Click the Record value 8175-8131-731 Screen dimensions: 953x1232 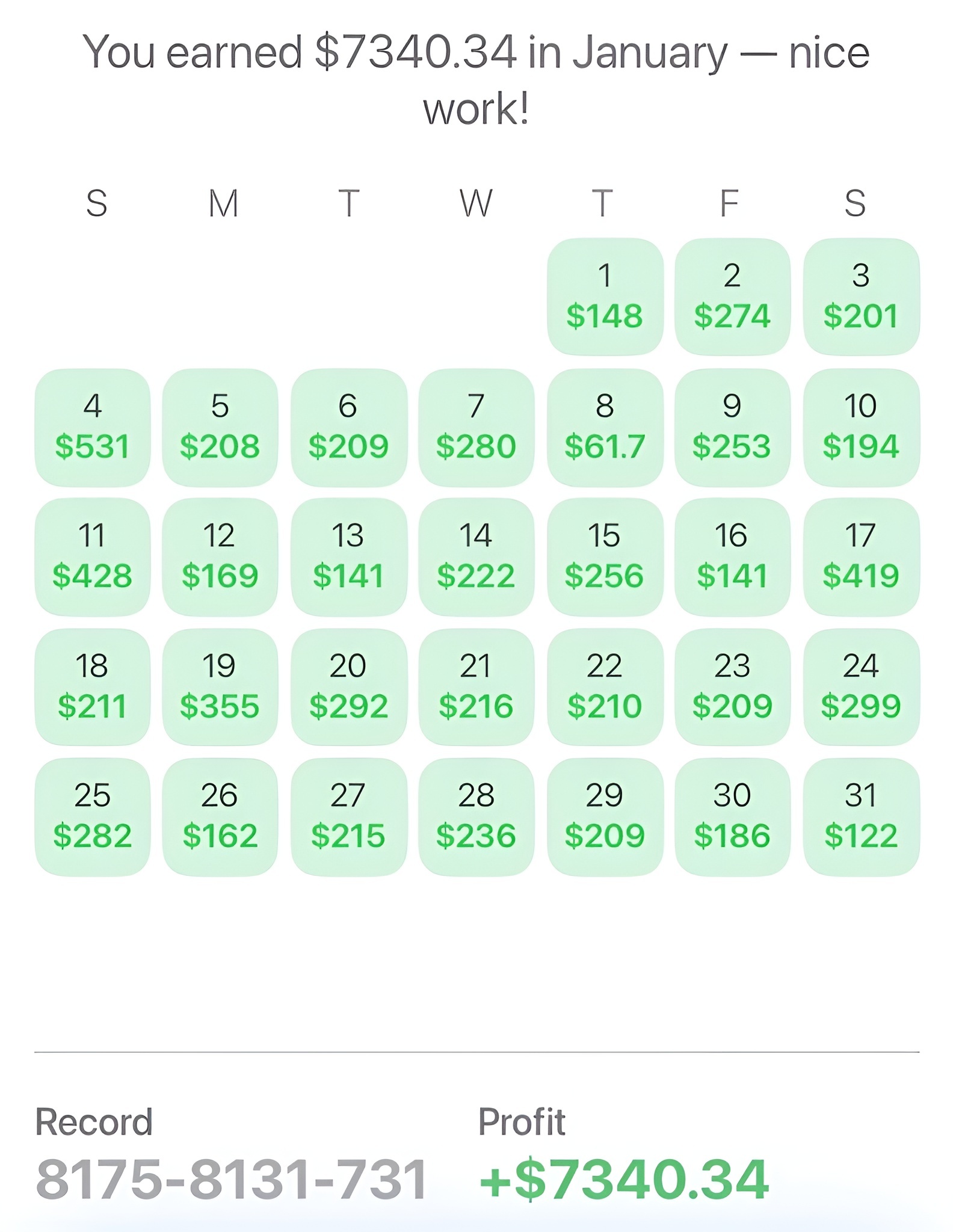point(232,1179)
